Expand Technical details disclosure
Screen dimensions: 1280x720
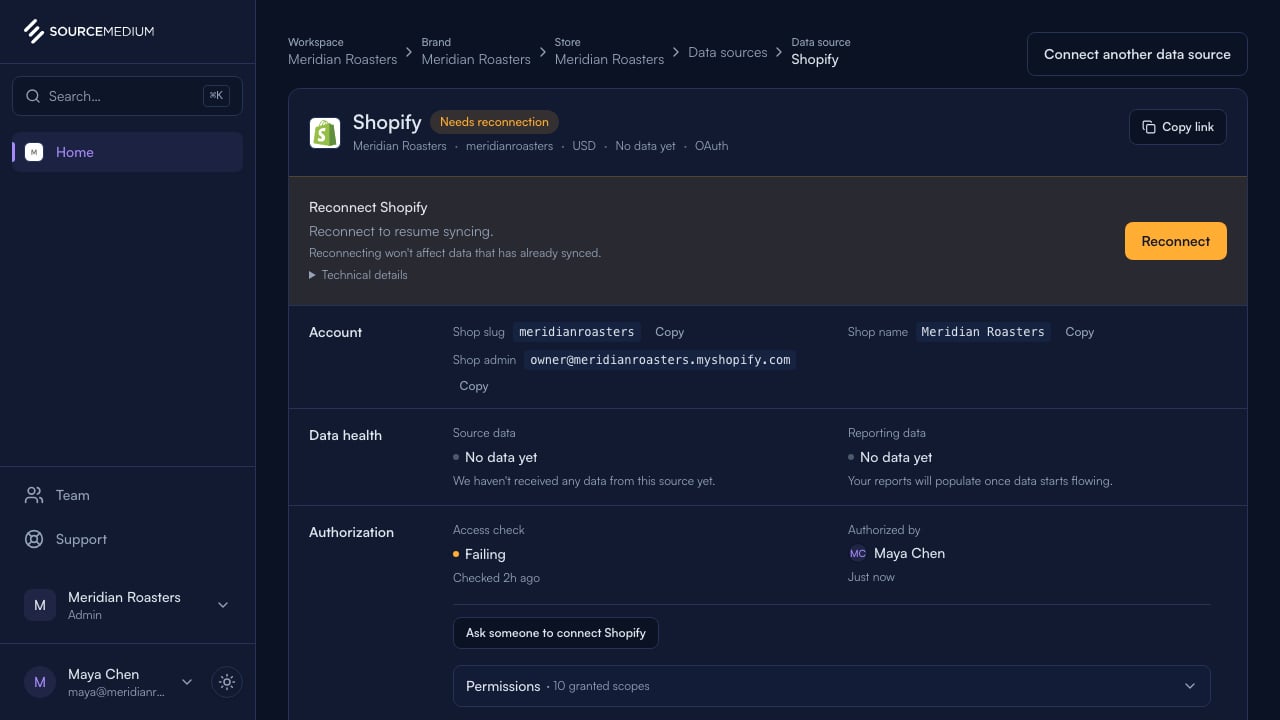[358, 275]
